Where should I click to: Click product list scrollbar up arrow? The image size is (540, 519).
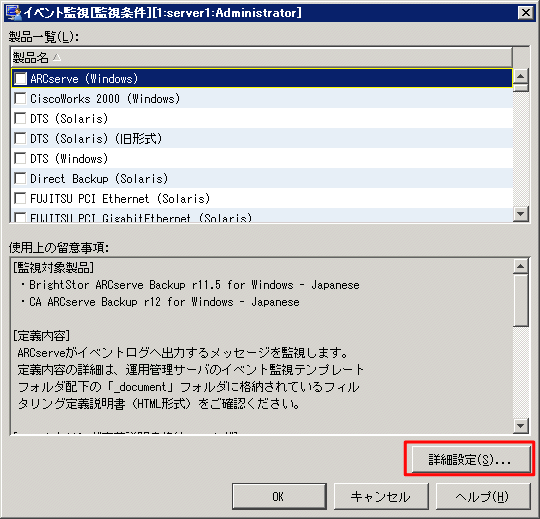520,76
